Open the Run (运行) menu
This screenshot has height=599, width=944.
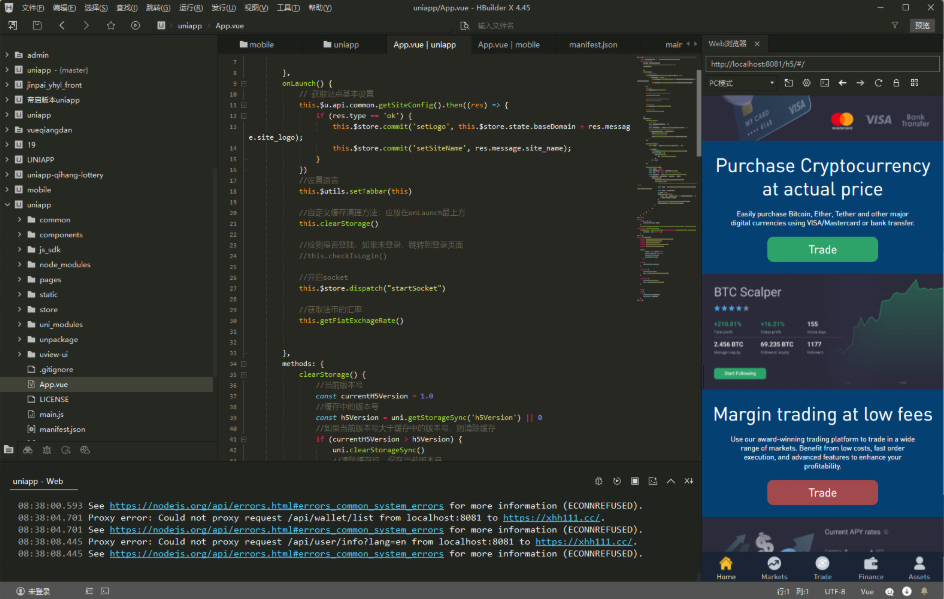(x=190, y=8)
